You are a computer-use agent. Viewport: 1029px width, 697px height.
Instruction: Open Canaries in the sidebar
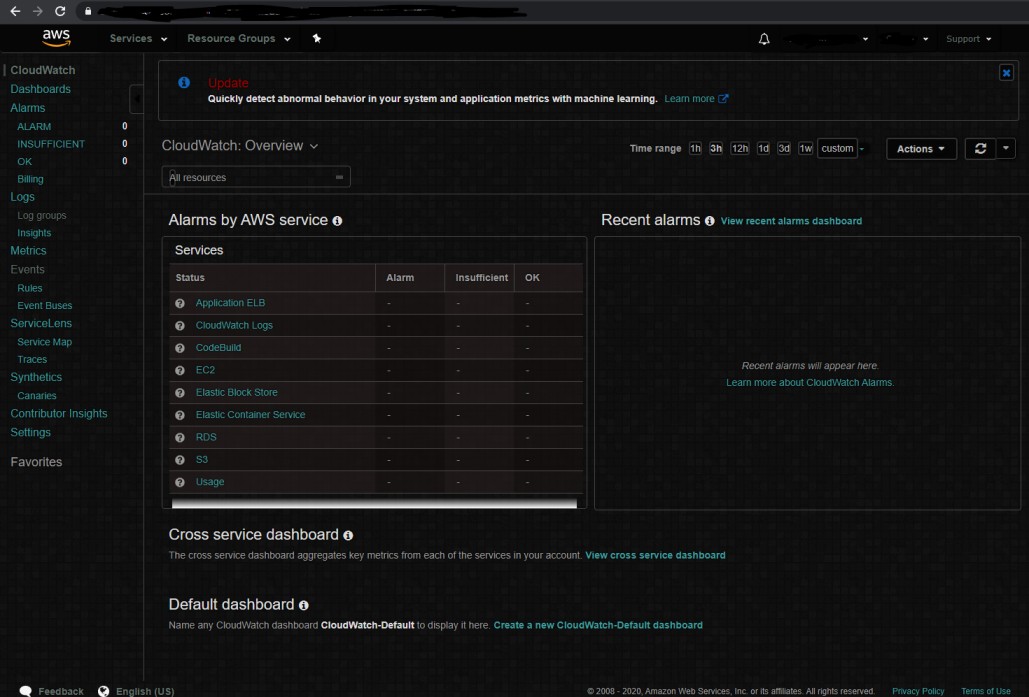[37, 396]
